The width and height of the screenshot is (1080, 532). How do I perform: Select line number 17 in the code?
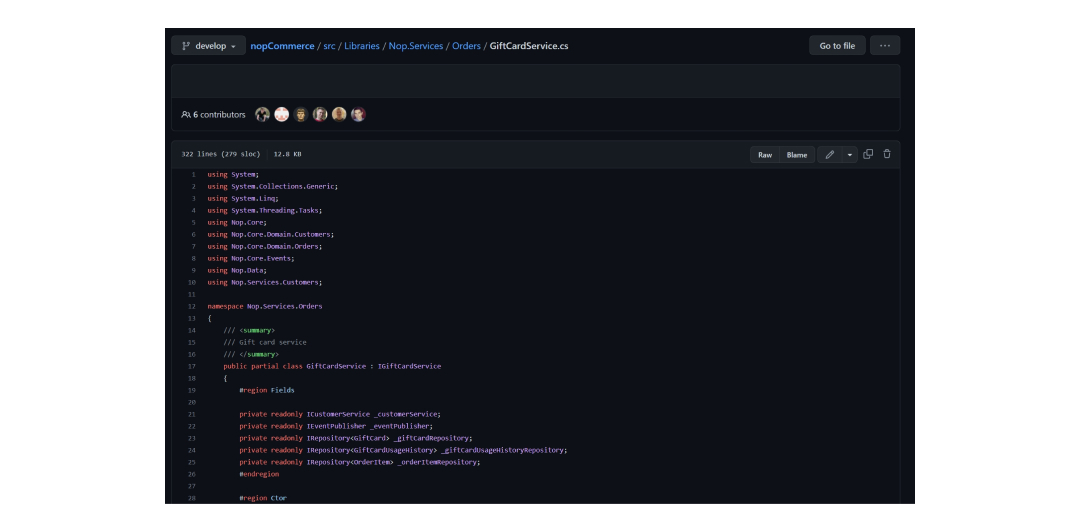(191, 367)
